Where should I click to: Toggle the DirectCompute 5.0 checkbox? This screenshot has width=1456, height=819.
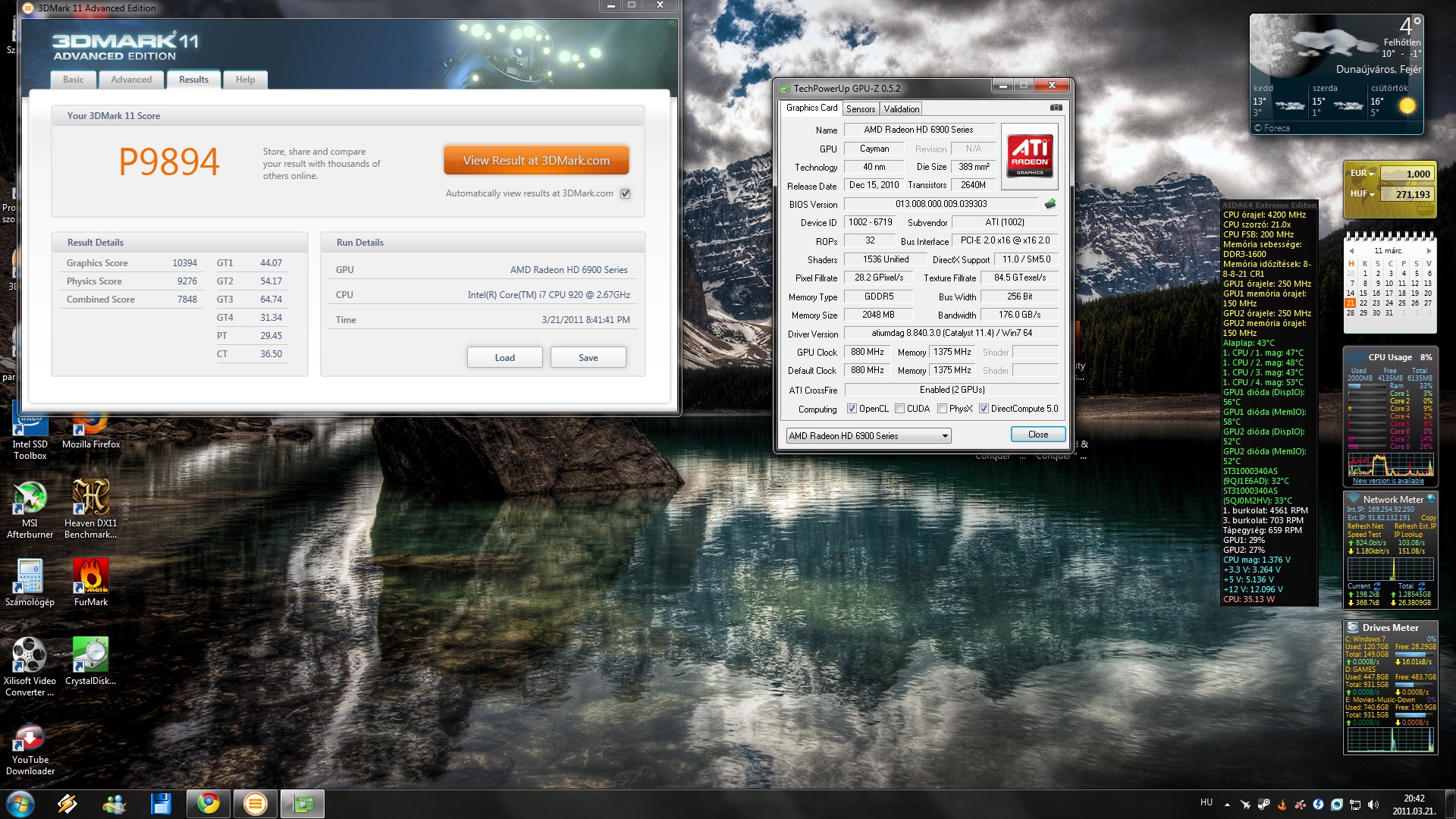click(x=984, y=409)
